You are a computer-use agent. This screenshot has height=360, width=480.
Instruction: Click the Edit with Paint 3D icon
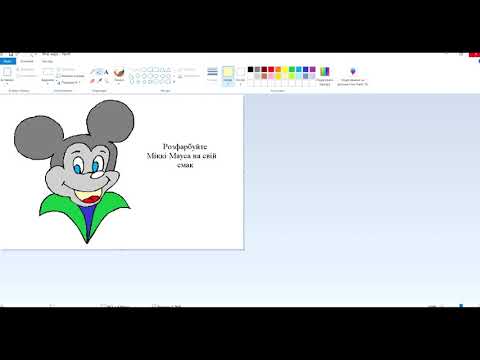(x=353, y=71)
